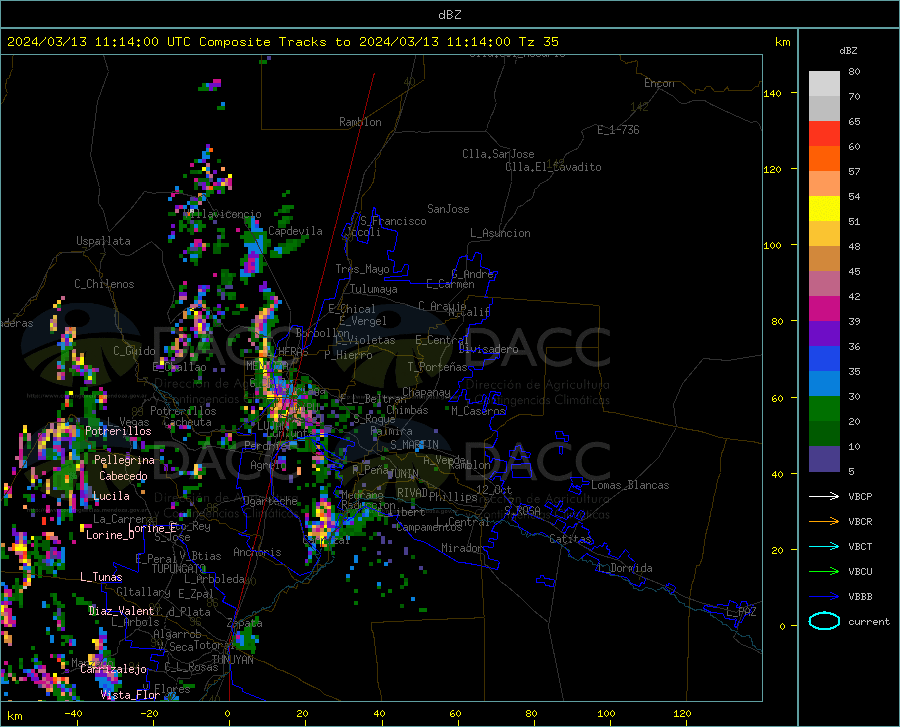Select the orange swatch between 60 and 57 dBZ
Viewport: 900px width, 727px height.
point(824,159)
